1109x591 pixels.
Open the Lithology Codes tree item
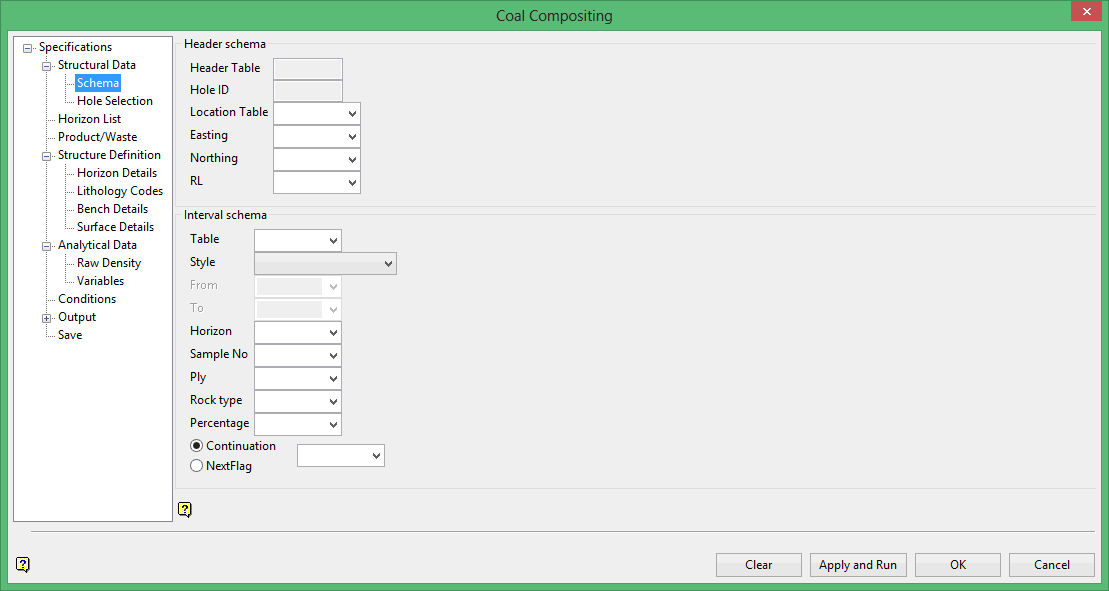pyautogui.click(x=120, y=191)
